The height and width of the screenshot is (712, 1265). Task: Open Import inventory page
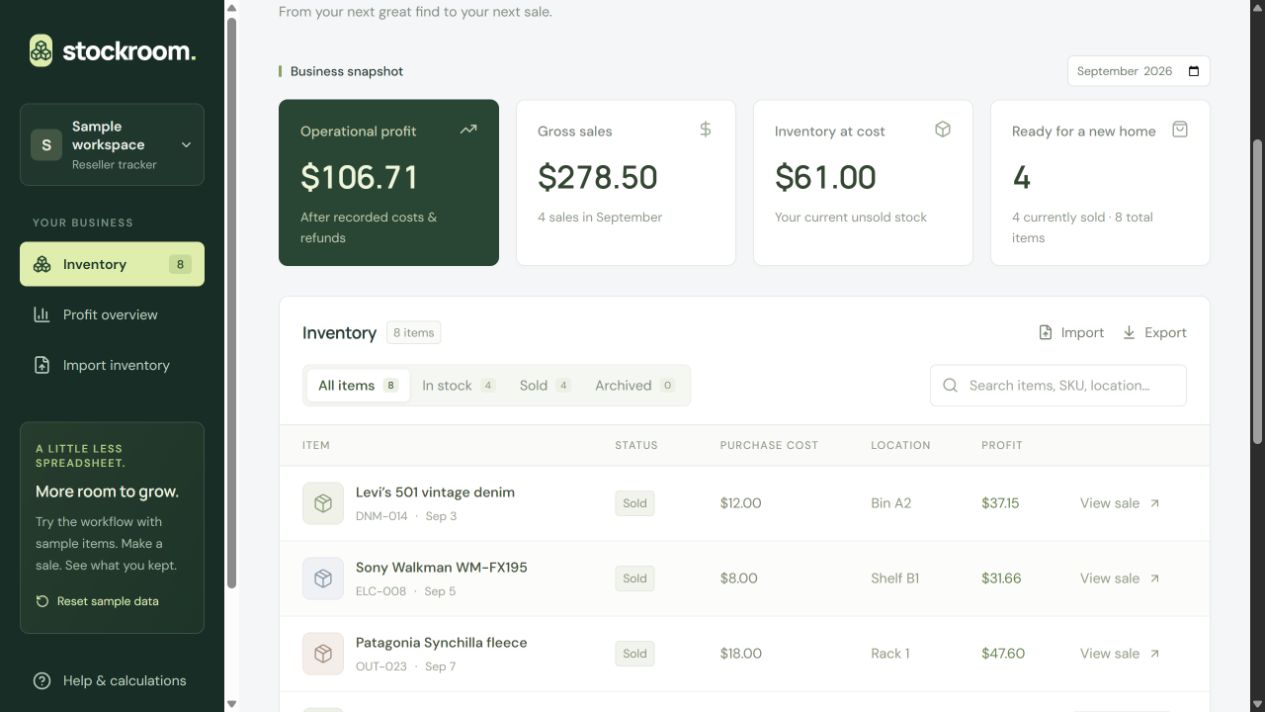coord(112,365)
